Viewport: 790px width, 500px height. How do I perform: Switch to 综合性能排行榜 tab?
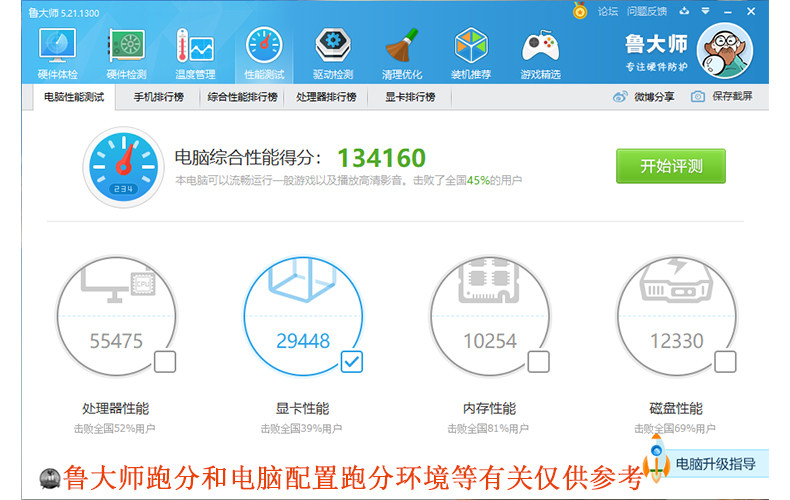242,97
